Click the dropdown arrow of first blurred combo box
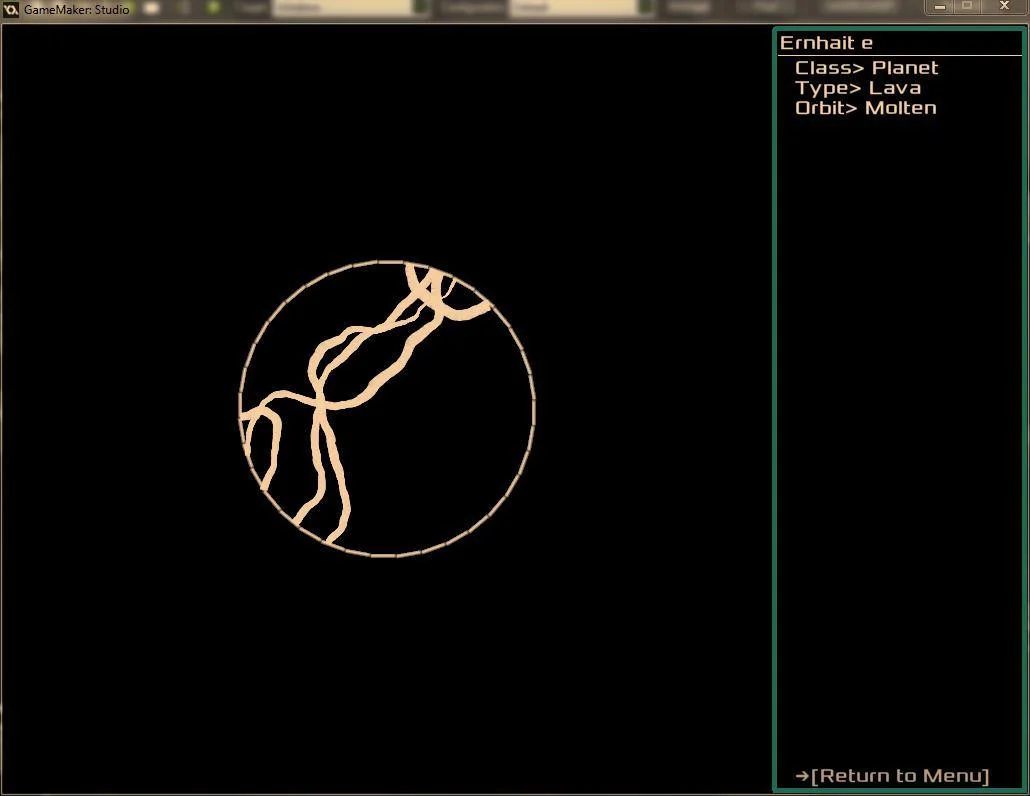Image resolution: width=1030 pixels, height=796 pixels. (x=420, y=8)
